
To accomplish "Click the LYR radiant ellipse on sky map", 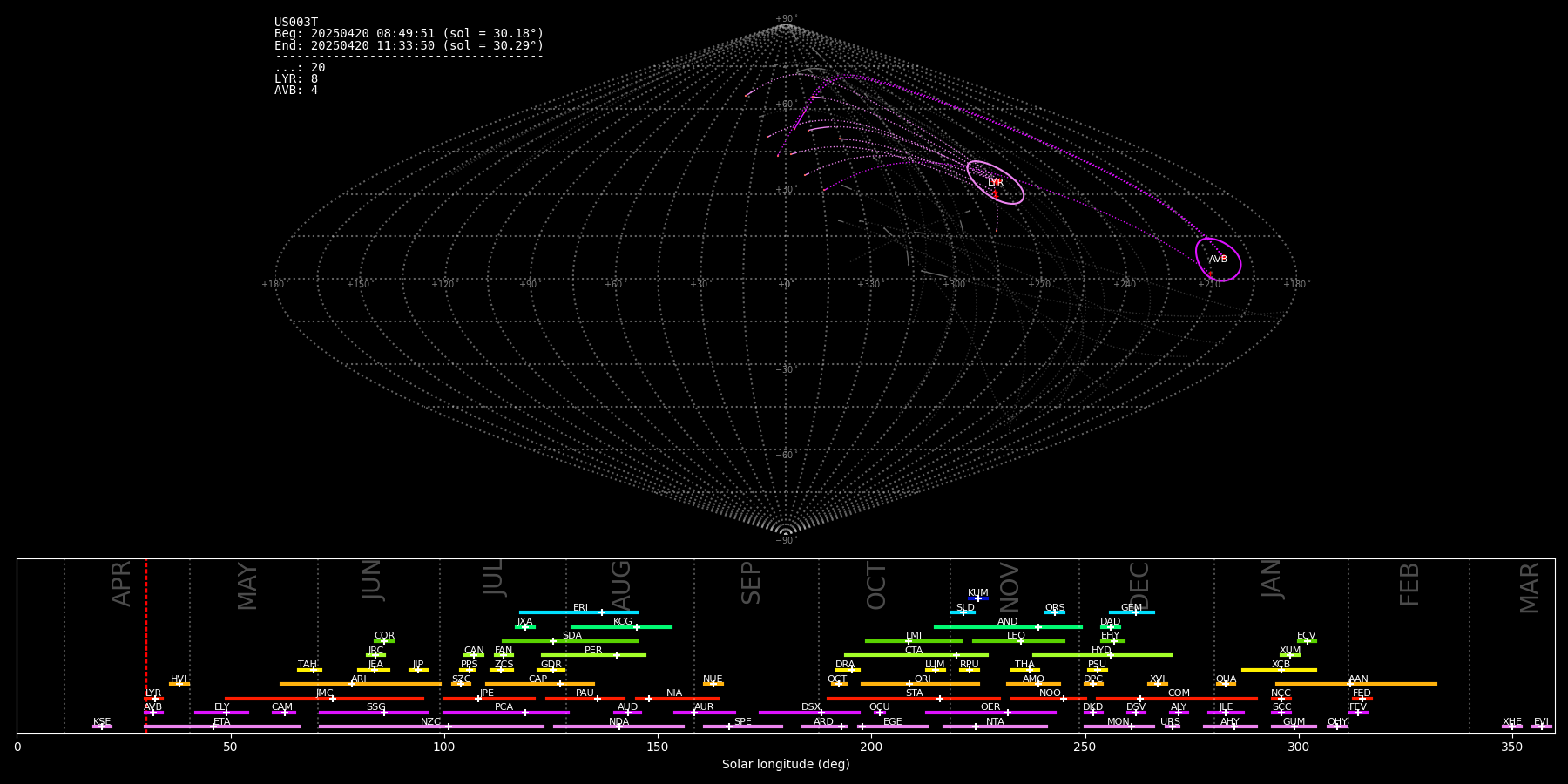I will point(995,183).
